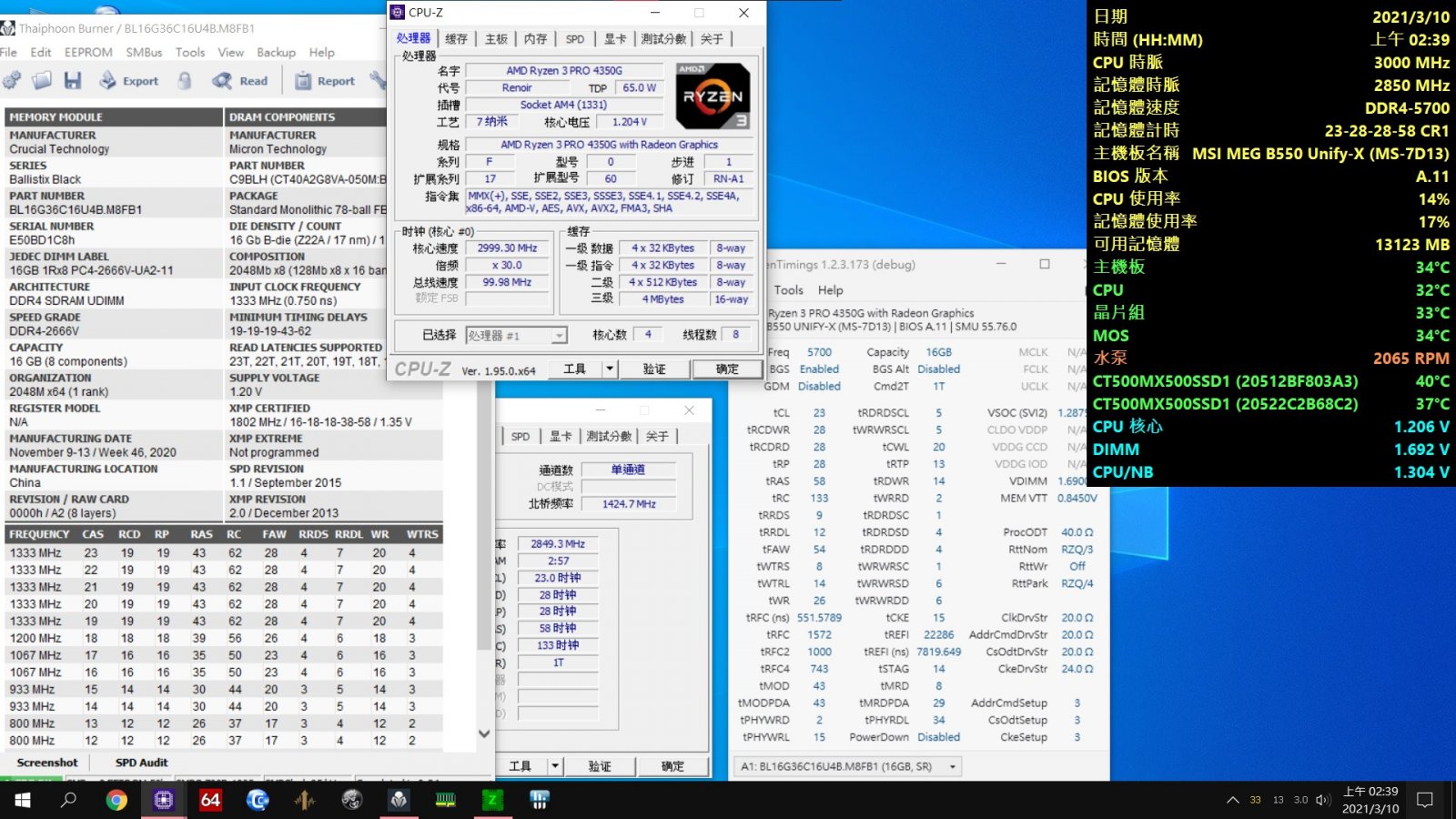
Task: Click core speed field 2999.30 MHz
Action: coord(508,248)
